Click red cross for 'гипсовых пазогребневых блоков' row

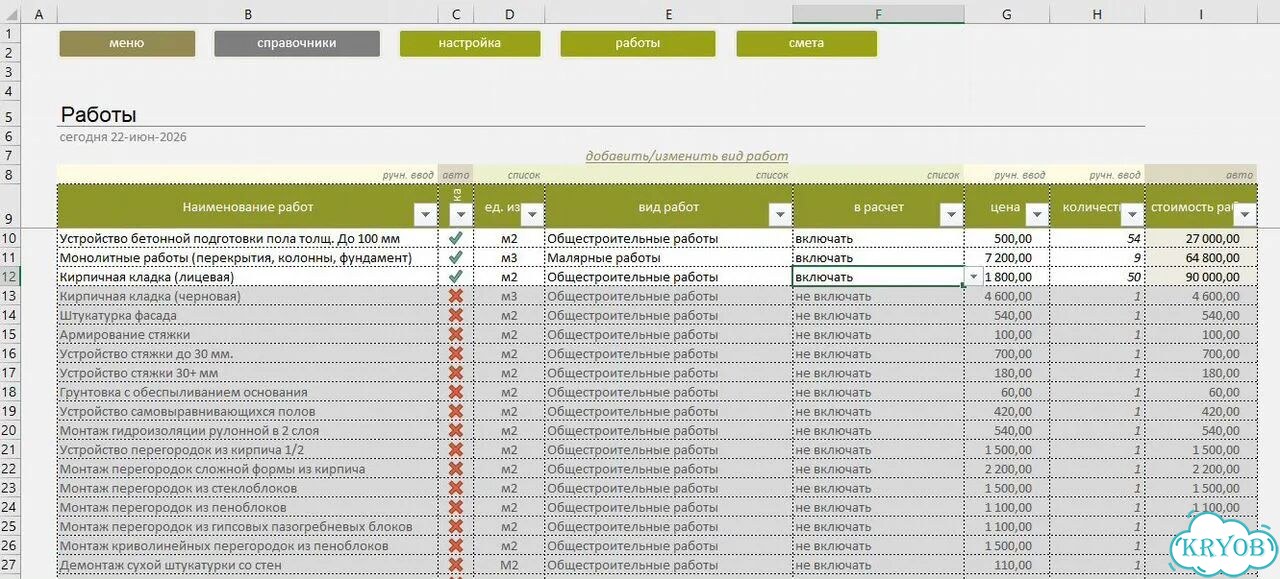coord(456,527)
